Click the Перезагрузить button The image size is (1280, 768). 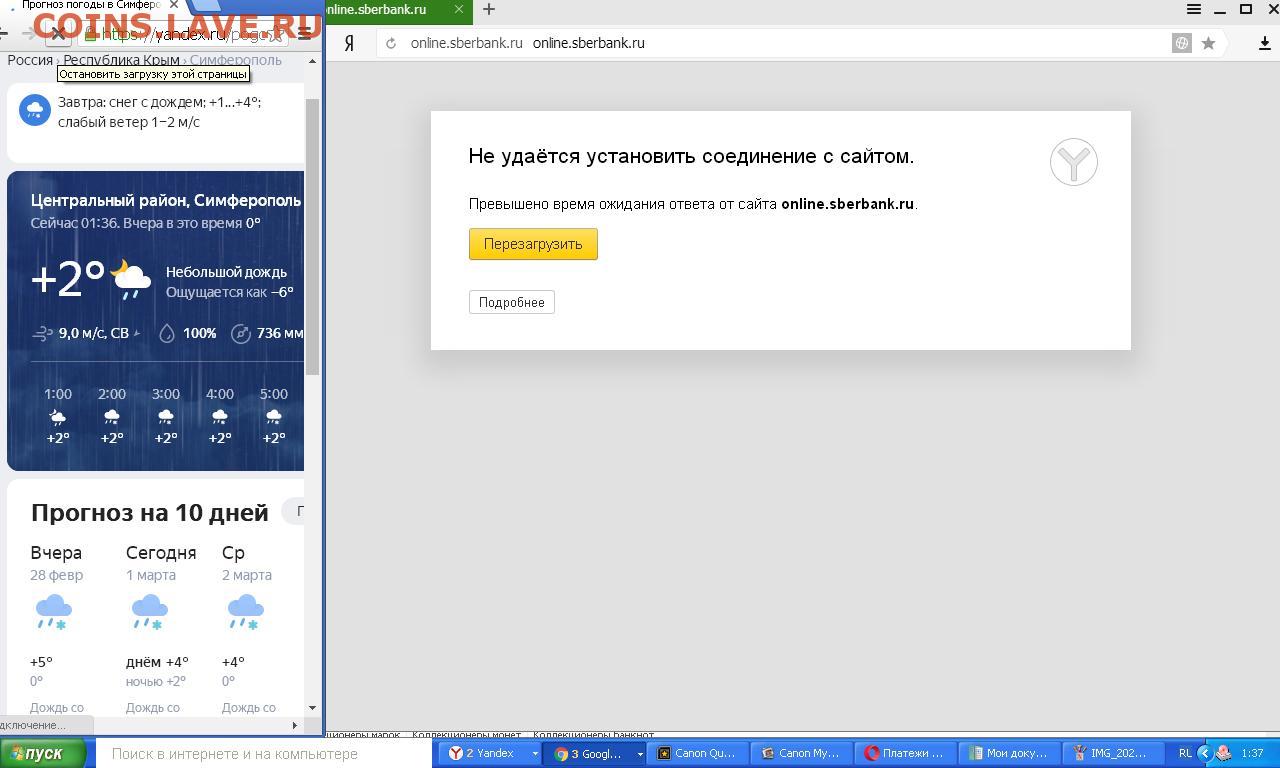click(x=533, y=244)
